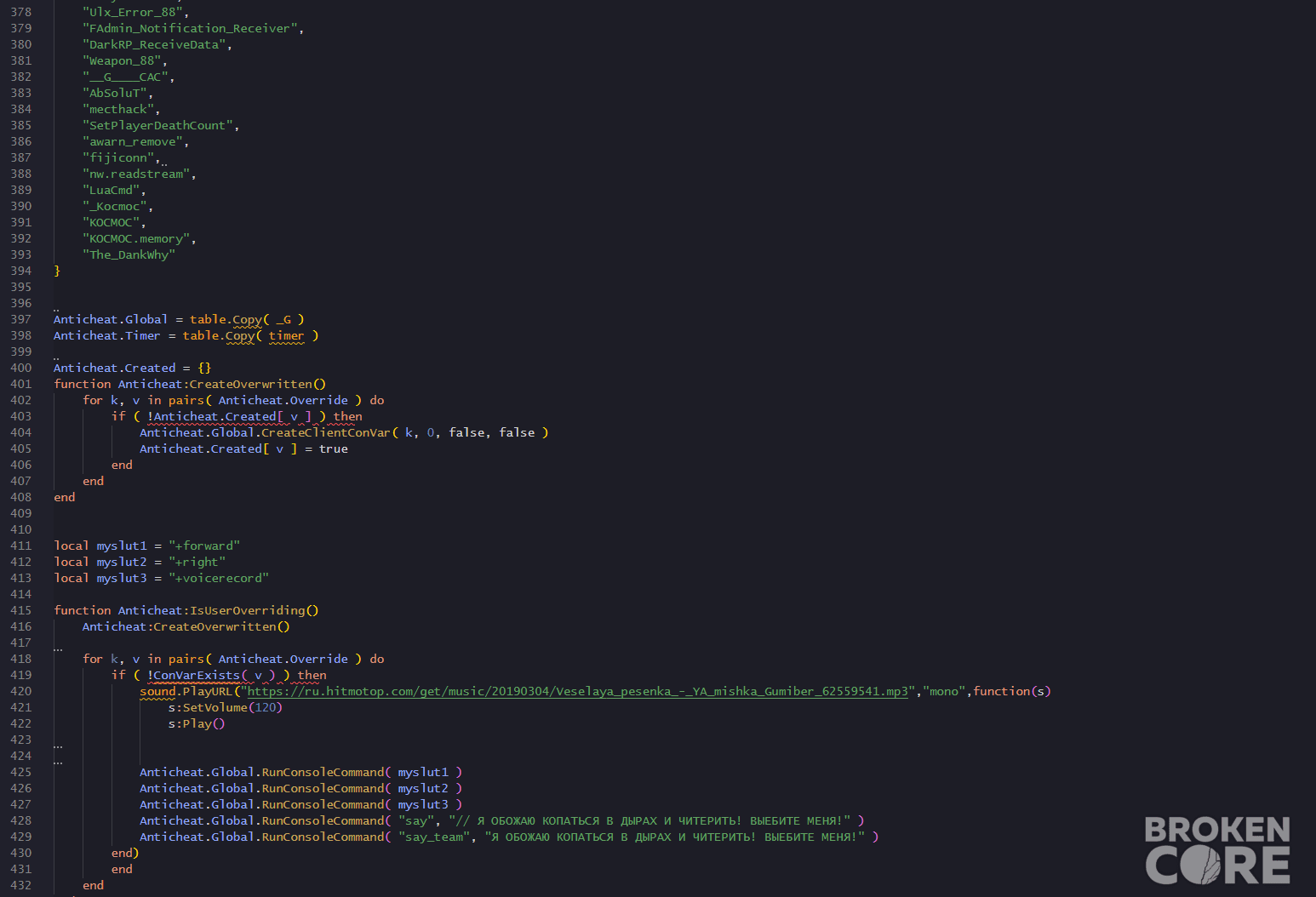The image size is (1316, 897).
Task: Click the Anticheat.Timer assignment line
Action: [x=186, y=335]
